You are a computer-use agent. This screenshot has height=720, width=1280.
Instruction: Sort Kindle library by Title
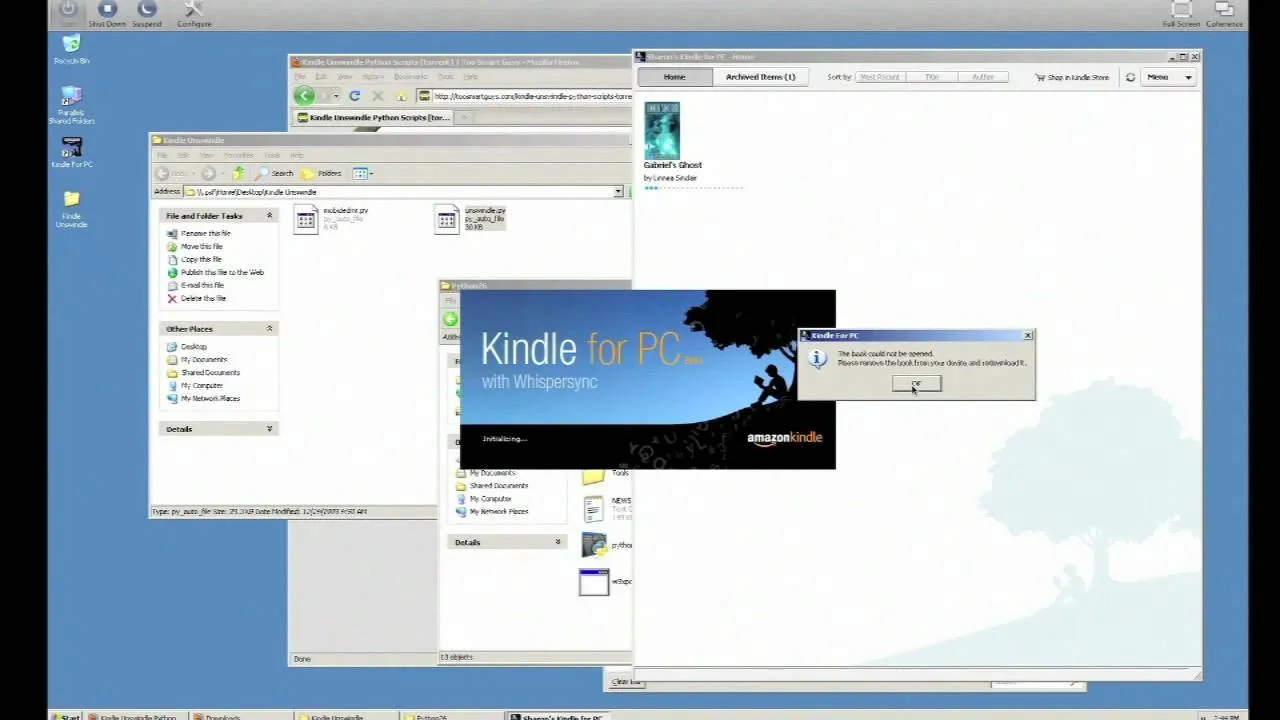[932, 77]
